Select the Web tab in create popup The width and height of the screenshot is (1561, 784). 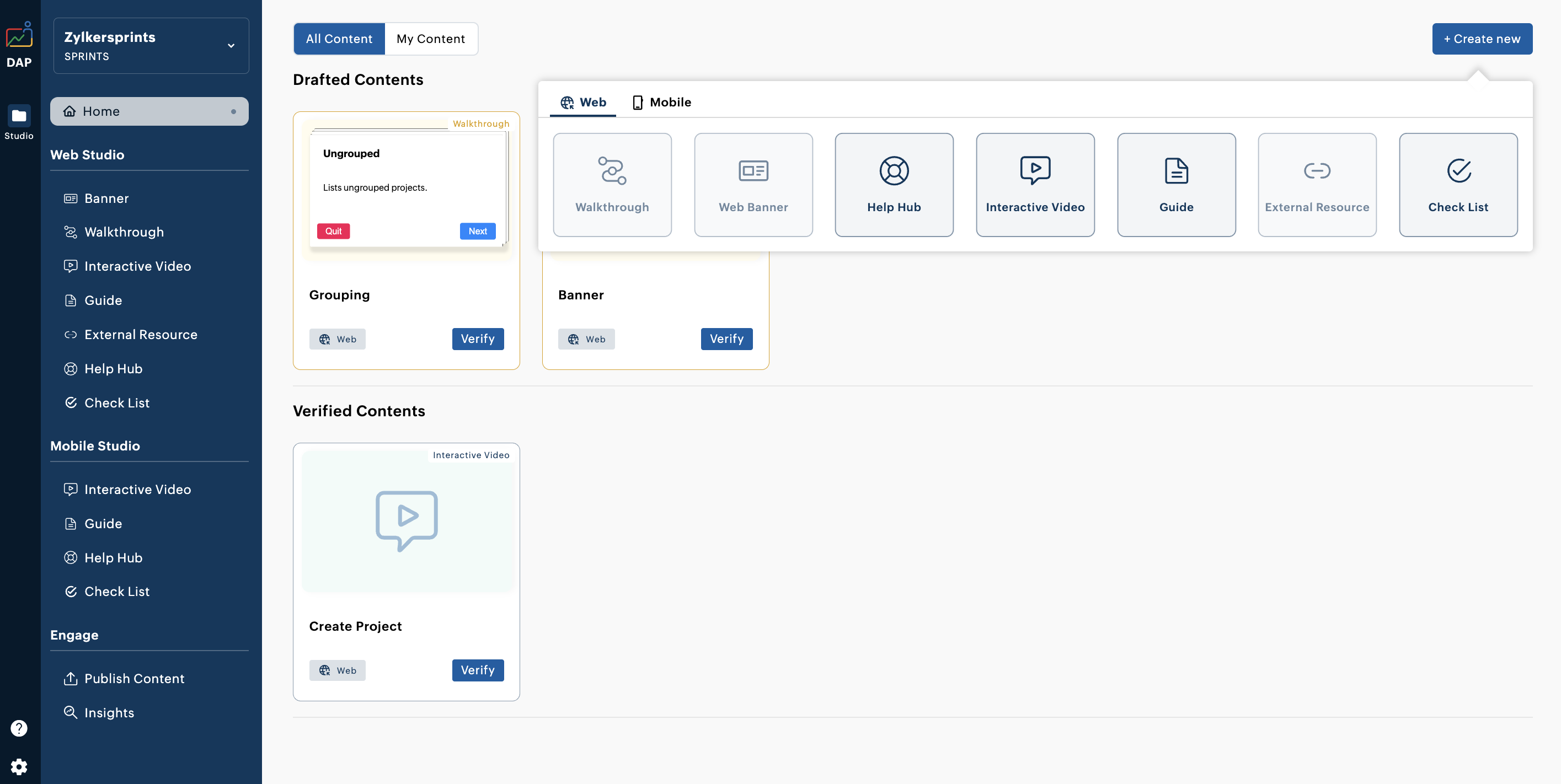583,102
